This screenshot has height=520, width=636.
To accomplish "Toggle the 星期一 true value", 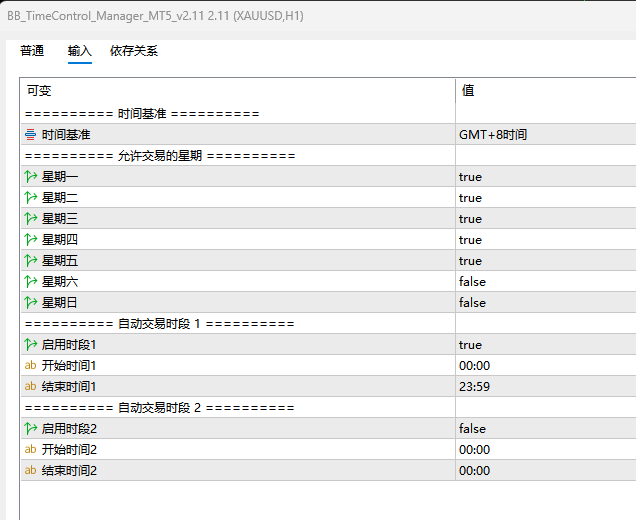I will pos(470,177).
